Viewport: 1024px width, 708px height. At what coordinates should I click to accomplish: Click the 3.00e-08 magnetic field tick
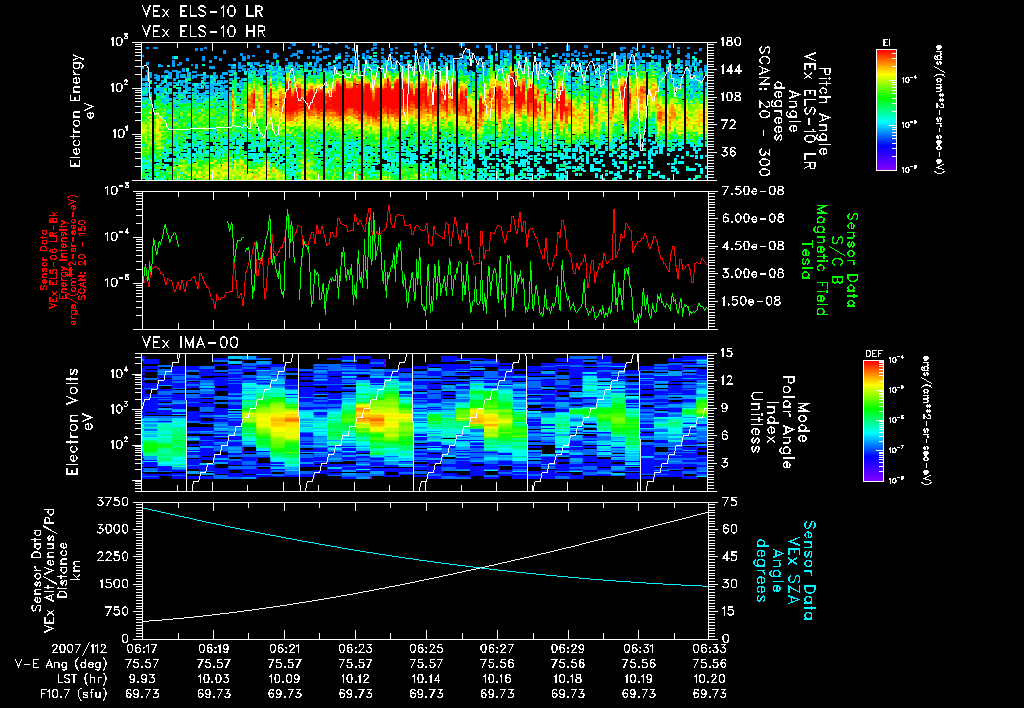pyautogui.click(x=751, y=273)
